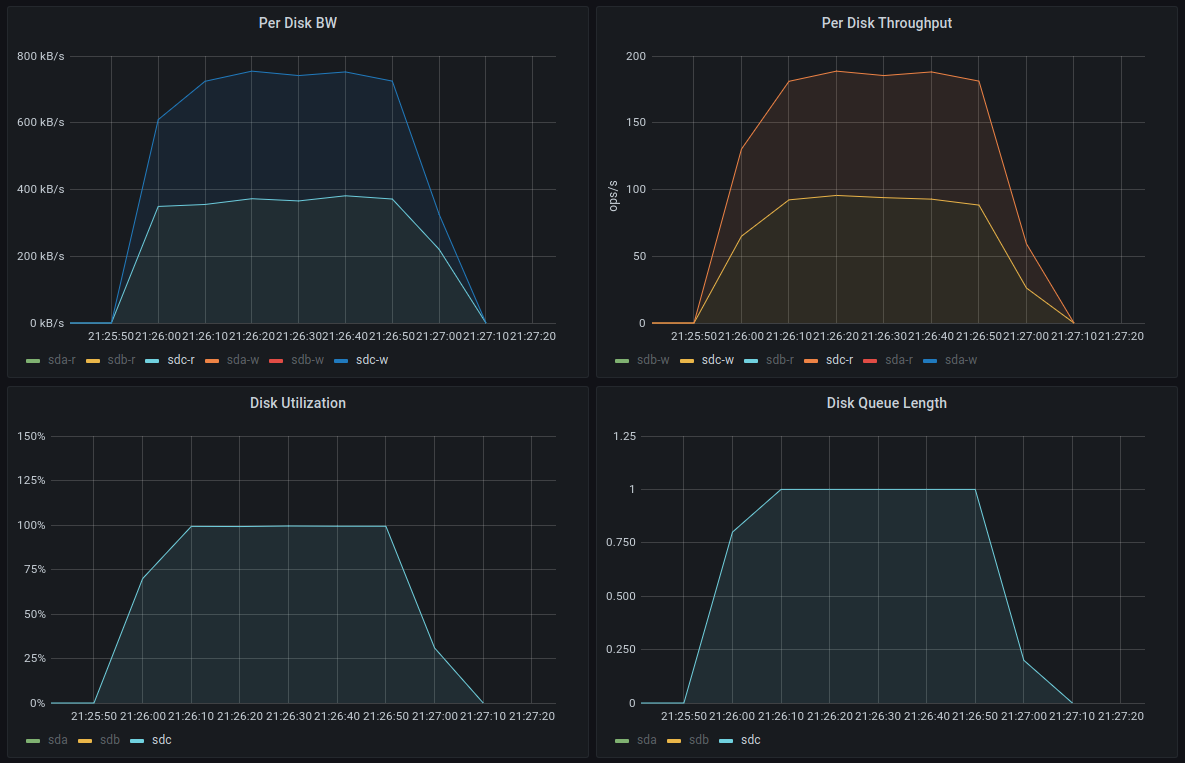The image size is (1185, 763).
Task: Toggle sdb series in Disk Queue Length legend
Action: pos(698,740)
